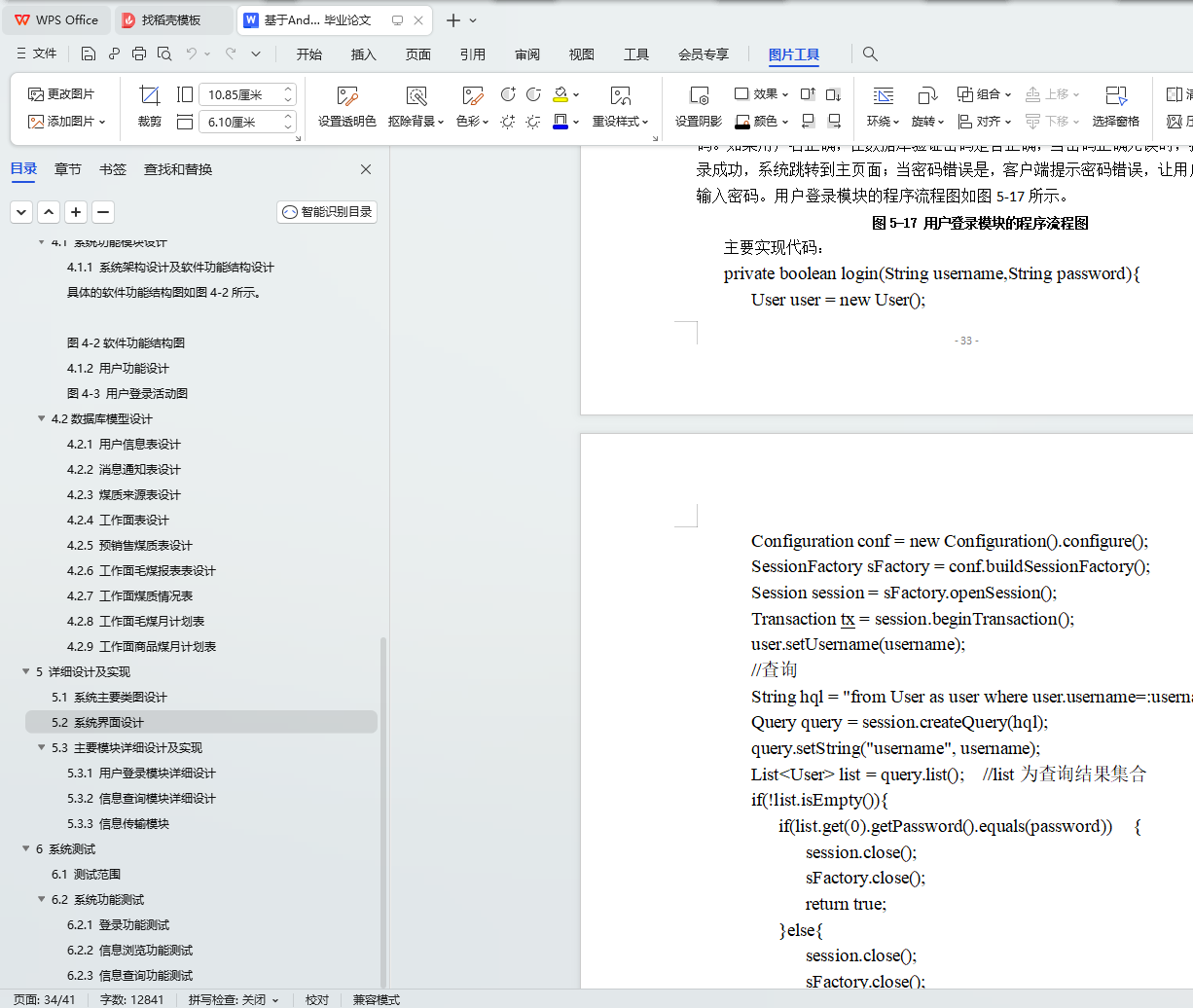This screenshot has width=1193, height=1008.
Task: Open Print Preview from quick toolbar
Action: [x=164, y=54]
